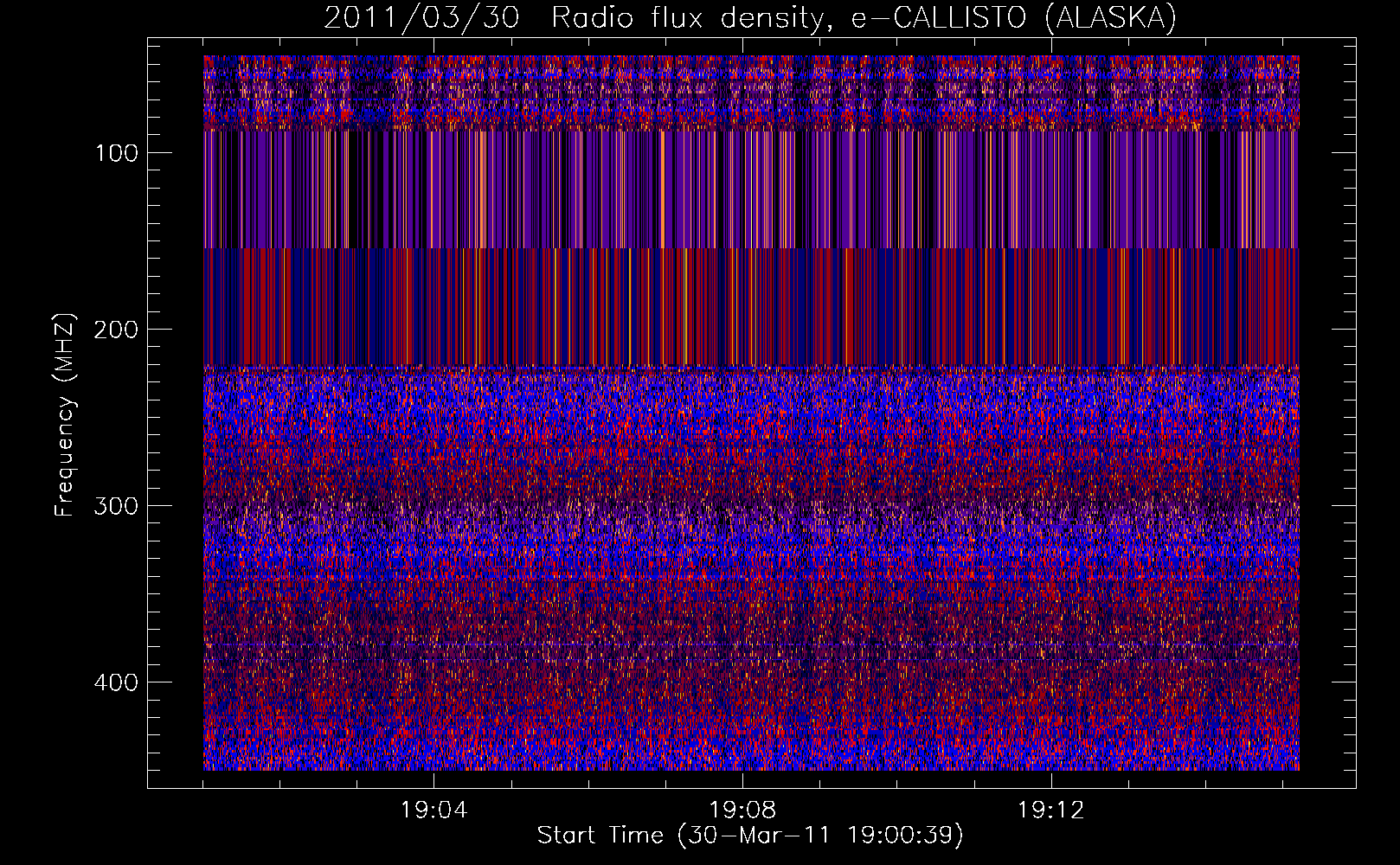Image resolution: width=1400 pixels, height=865 pixels.
Task: Click the '400' frequency tick label
Action: point(117,682)
